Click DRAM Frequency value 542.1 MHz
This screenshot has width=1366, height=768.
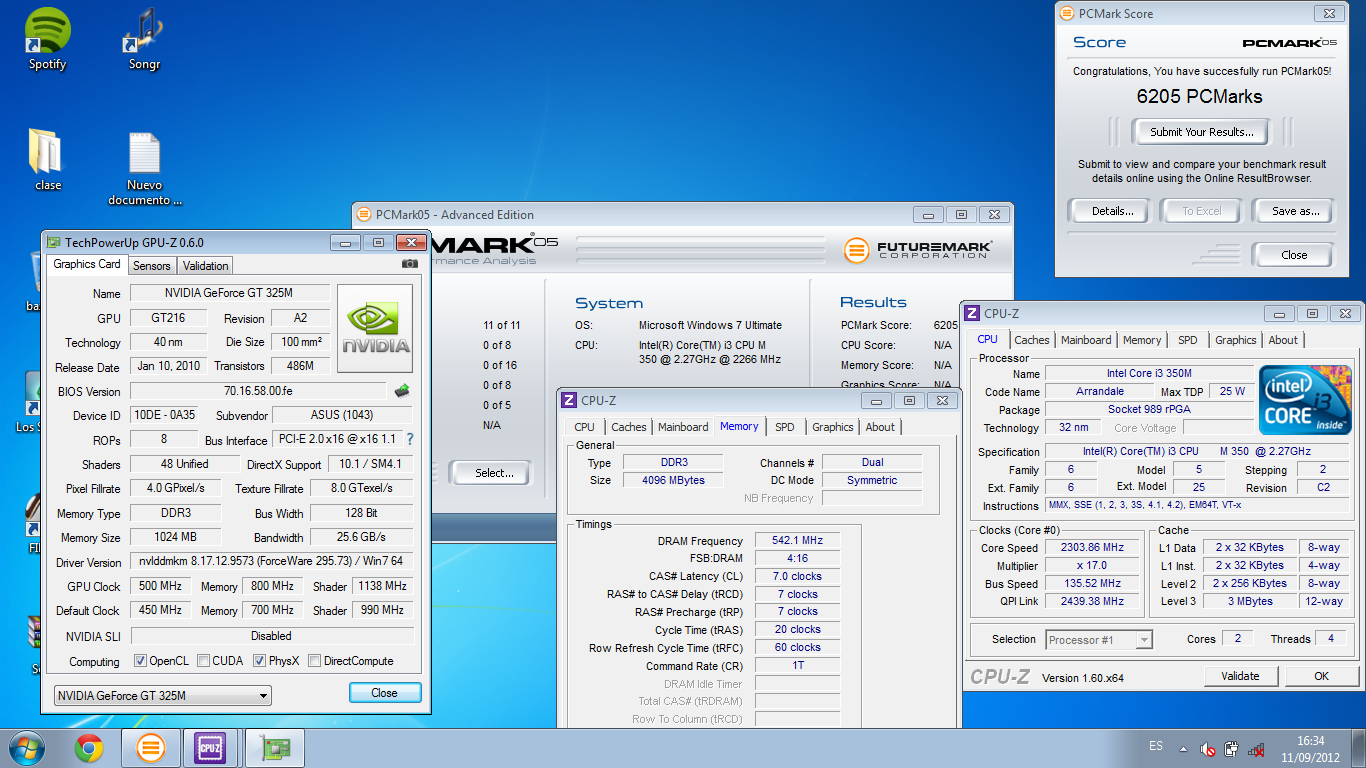click(797, 541)
